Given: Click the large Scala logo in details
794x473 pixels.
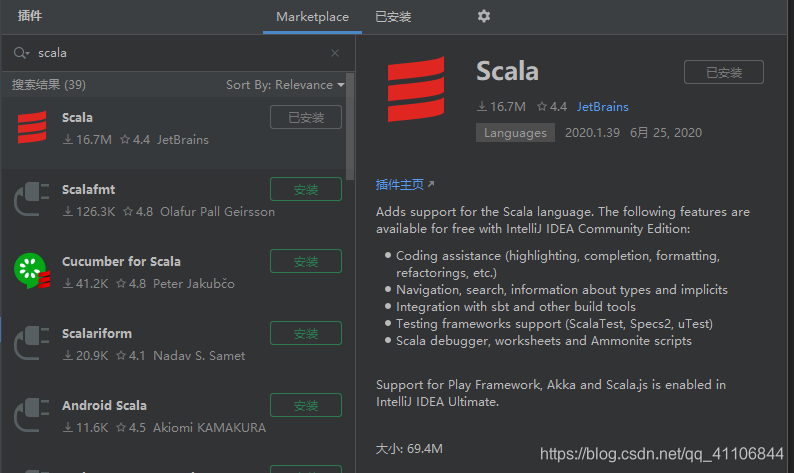Looking at the screenshot, I should tap(416, 89).
